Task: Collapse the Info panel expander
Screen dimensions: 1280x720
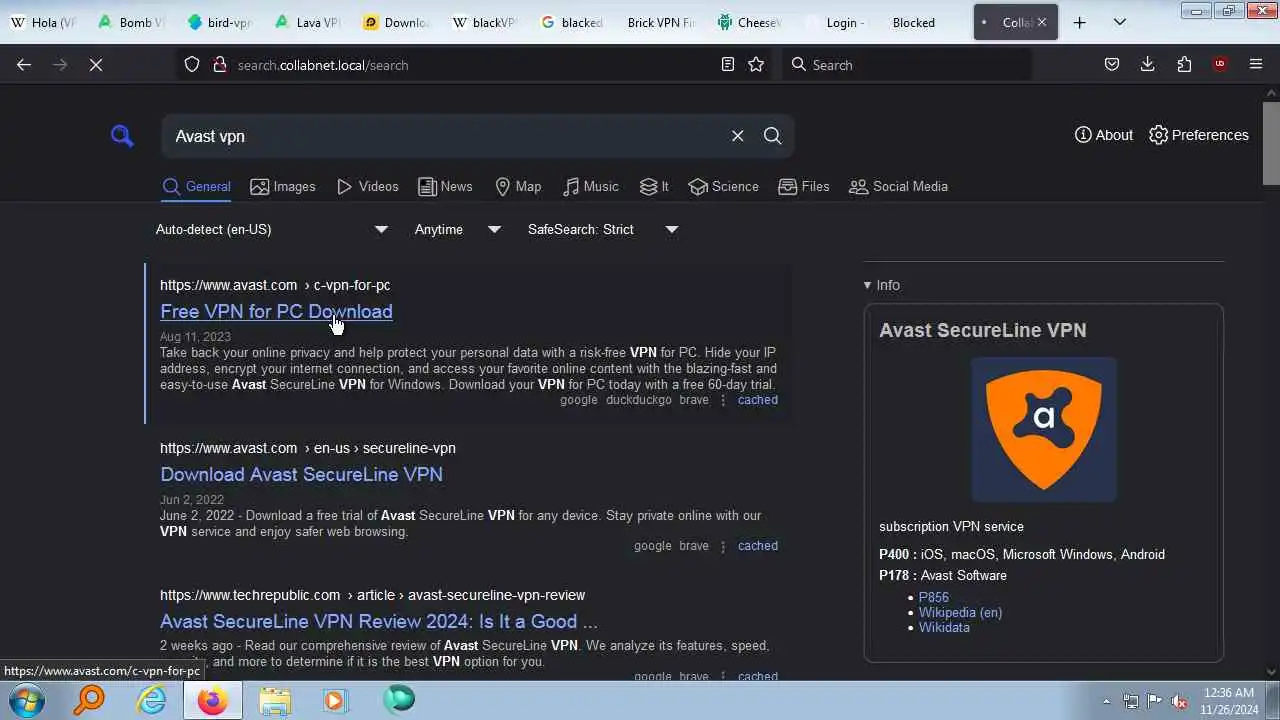Action: (x=882, y=285)
